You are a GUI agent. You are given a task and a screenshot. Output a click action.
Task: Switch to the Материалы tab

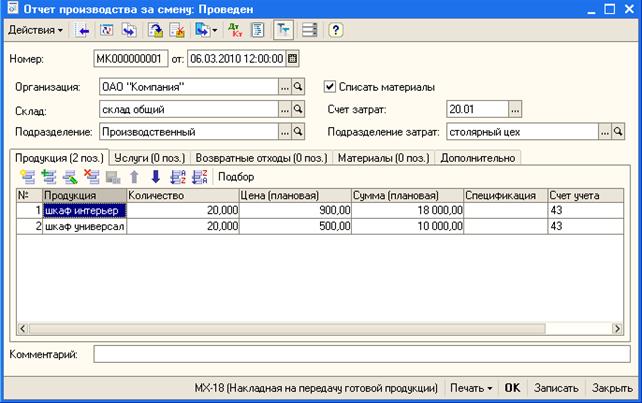pos(384,157)
